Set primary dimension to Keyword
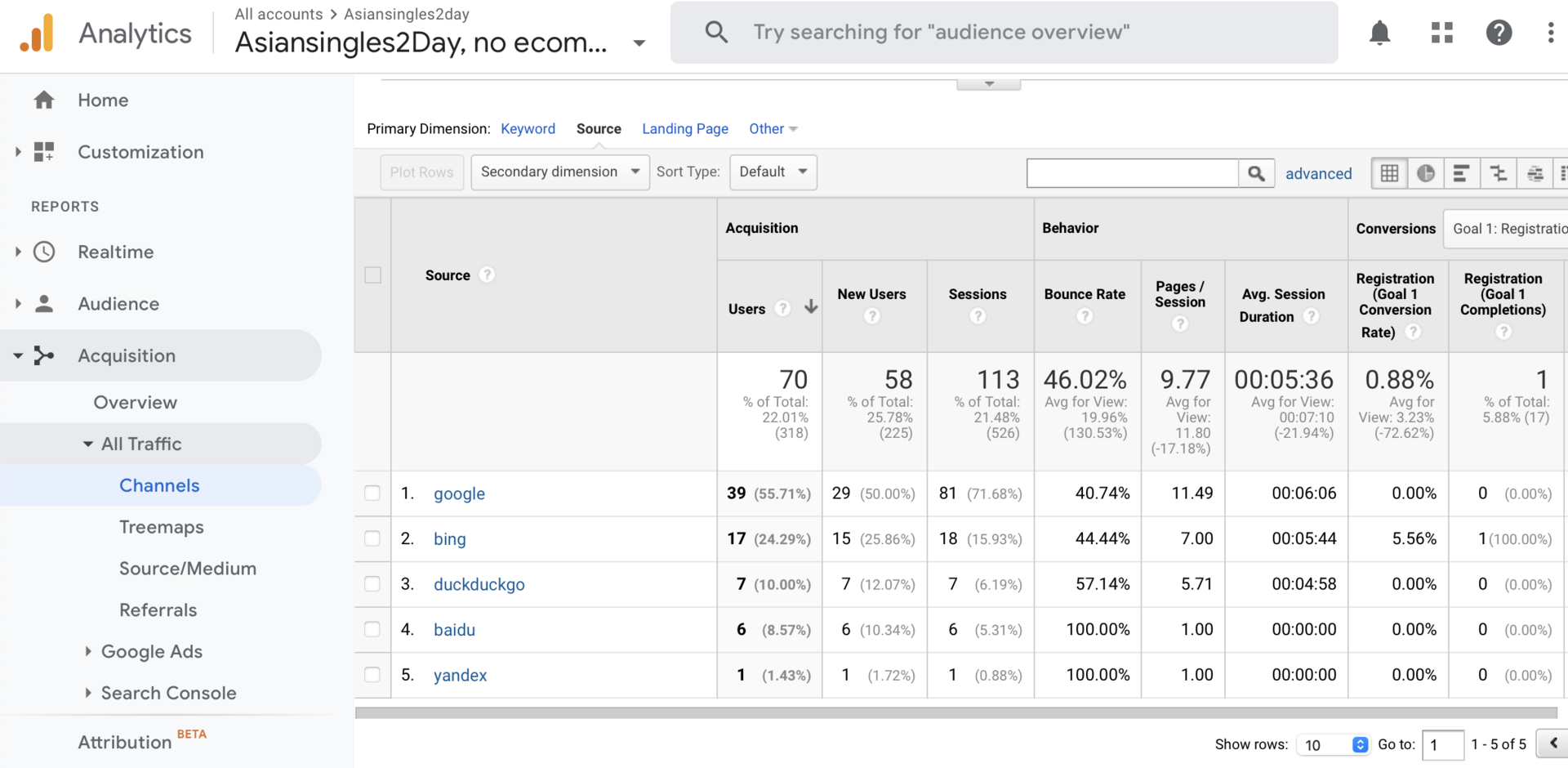Viewport: 1568px width, 768px height. pyautogui.click(x=528, y=129)
